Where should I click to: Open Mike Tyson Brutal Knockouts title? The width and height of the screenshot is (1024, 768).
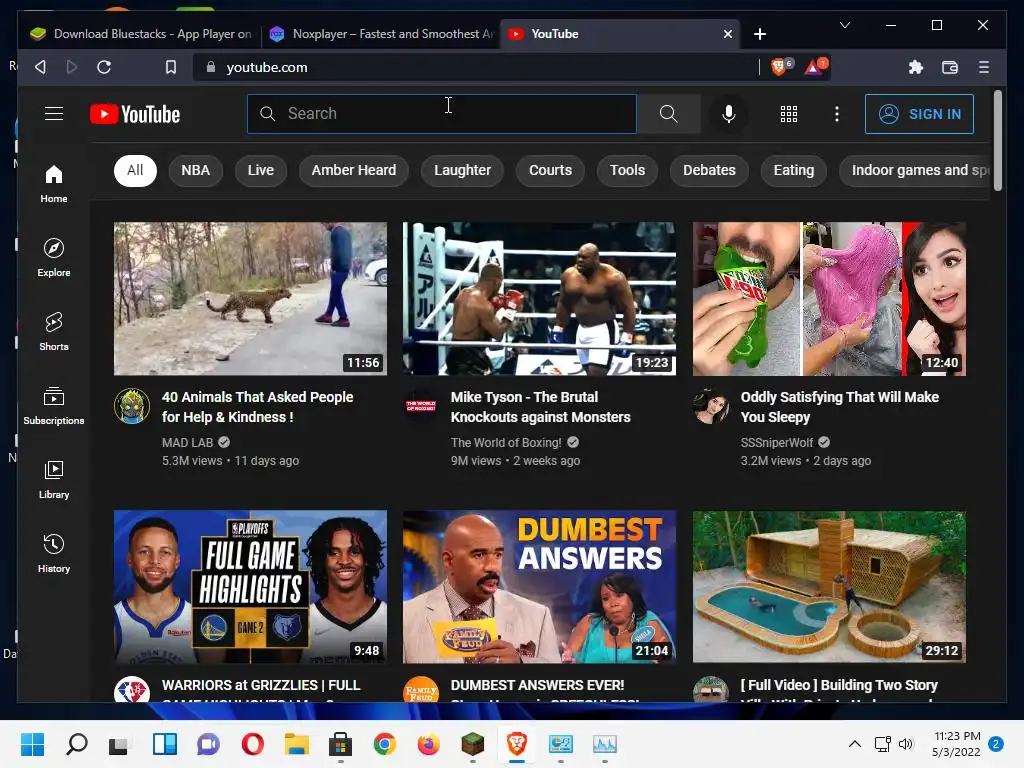tap(541, 407)
